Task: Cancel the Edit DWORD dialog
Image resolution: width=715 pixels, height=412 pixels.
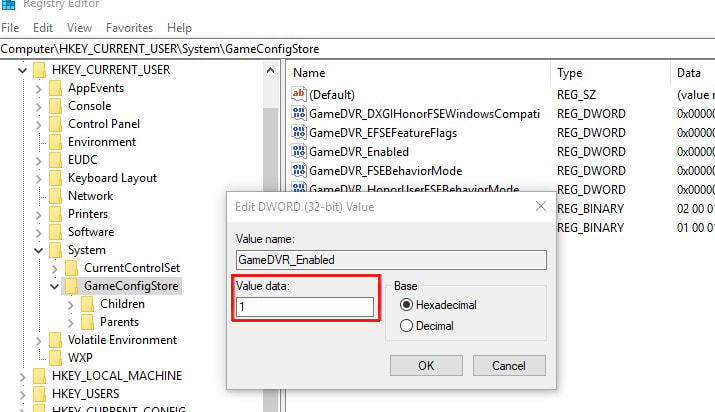Action: tap(509, 366)
